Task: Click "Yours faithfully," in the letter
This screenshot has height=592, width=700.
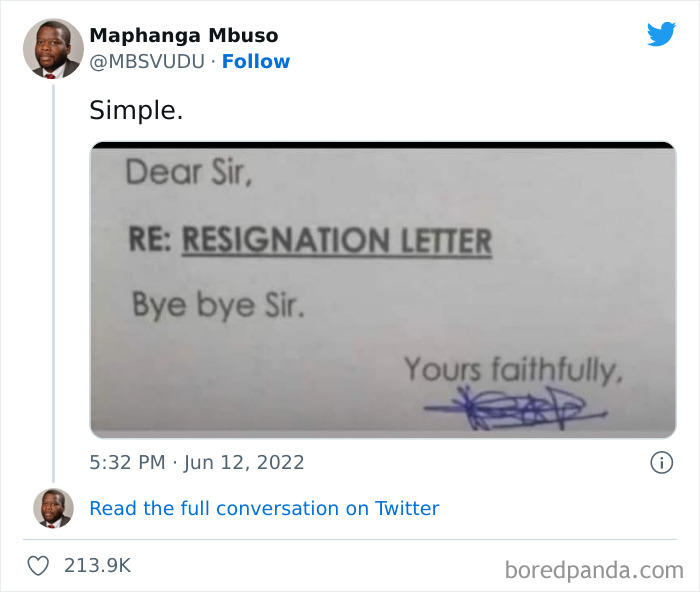Action: [x=514, y=369]
